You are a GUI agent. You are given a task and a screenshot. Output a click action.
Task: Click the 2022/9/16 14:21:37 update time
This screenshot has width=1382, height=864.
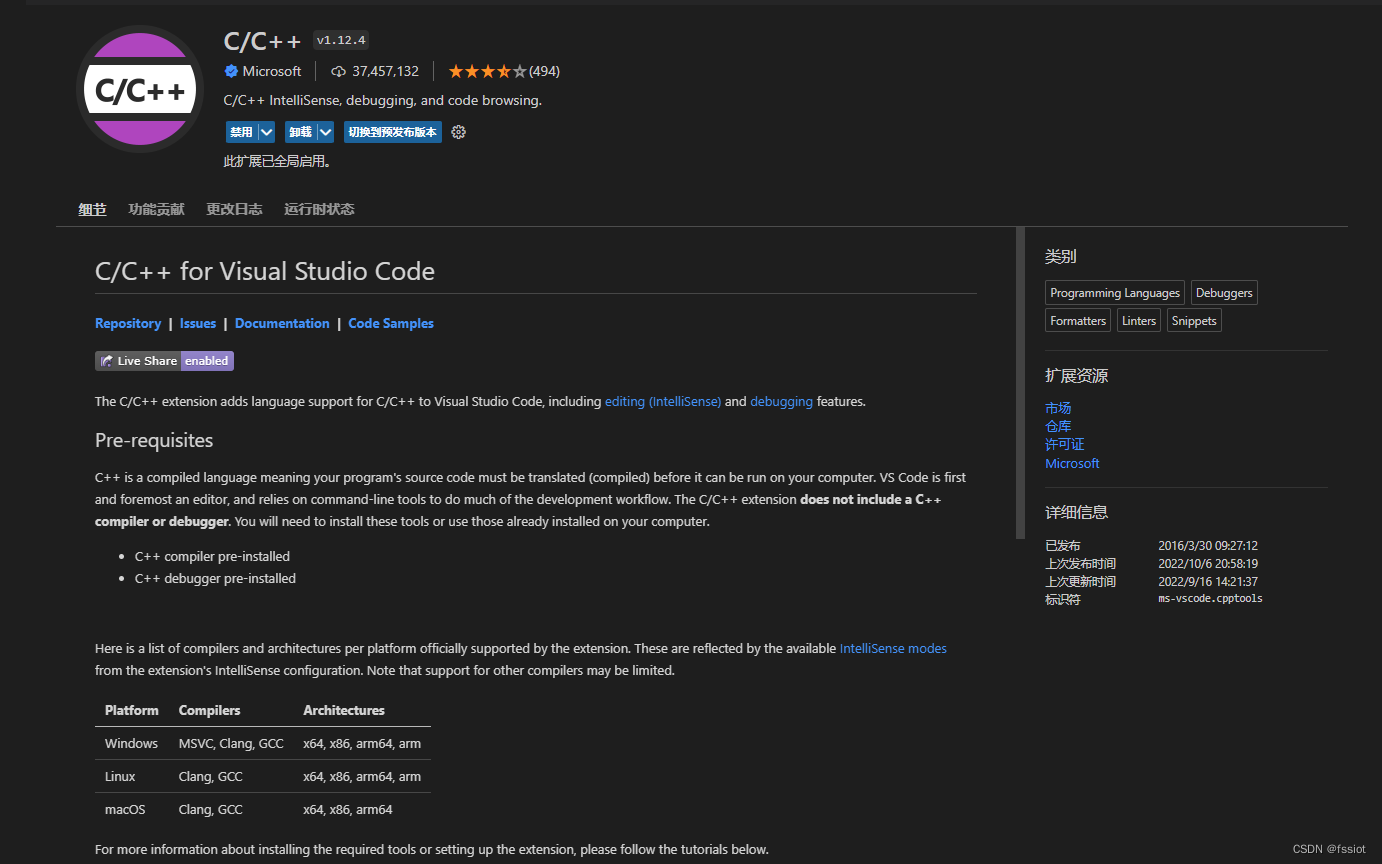(x=1208, y=582)
